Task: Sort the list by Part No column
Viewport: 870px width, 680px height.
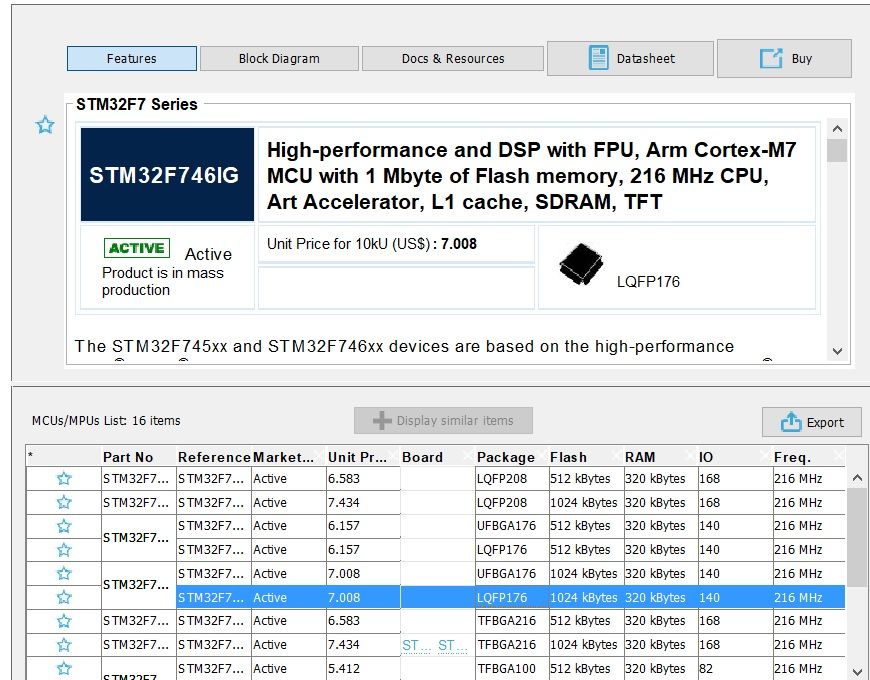Action: click(139, 457)
